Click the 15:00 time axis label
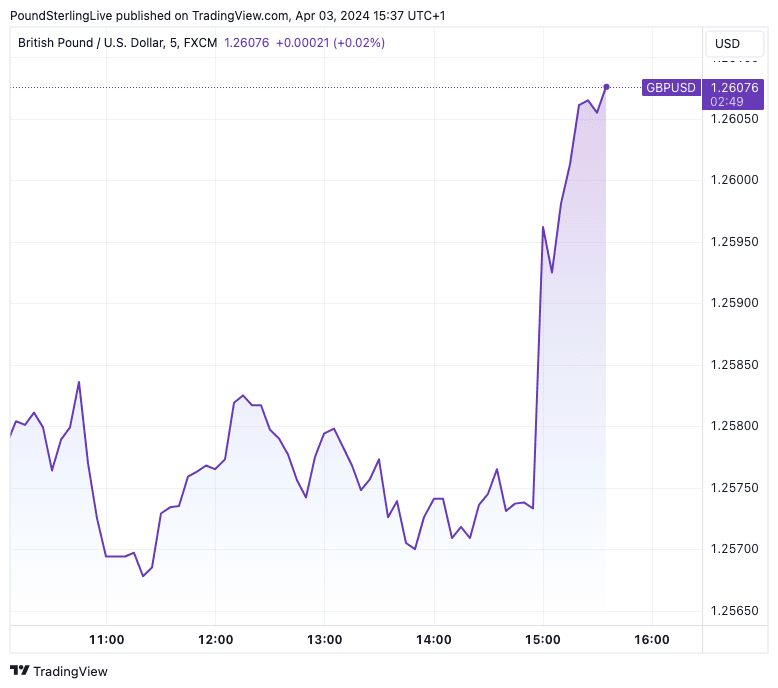Screen dimensions: 778x688 [542, 640]
